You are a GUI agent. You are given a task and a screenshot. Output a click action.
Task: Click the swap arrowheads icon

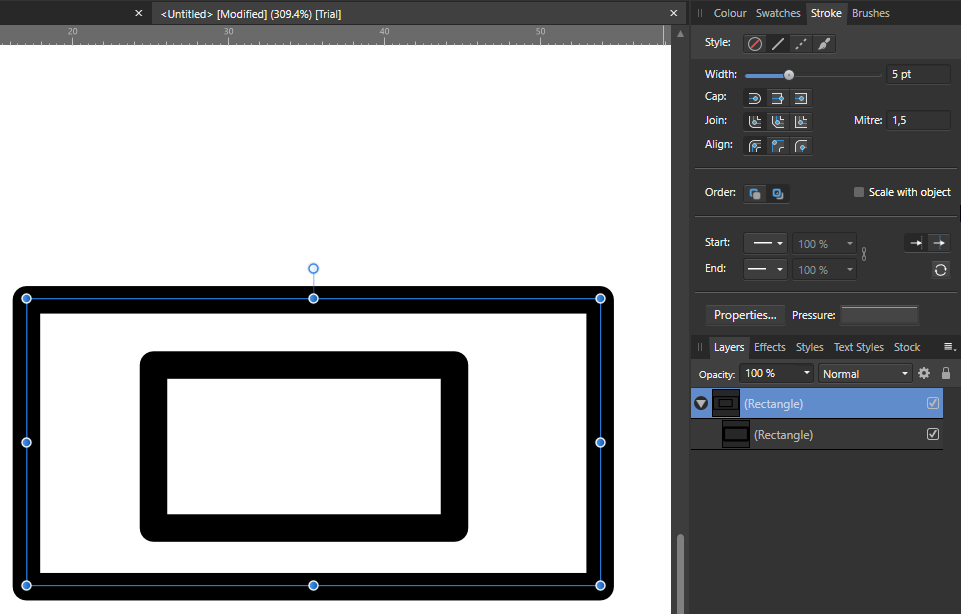click(940, 270)
